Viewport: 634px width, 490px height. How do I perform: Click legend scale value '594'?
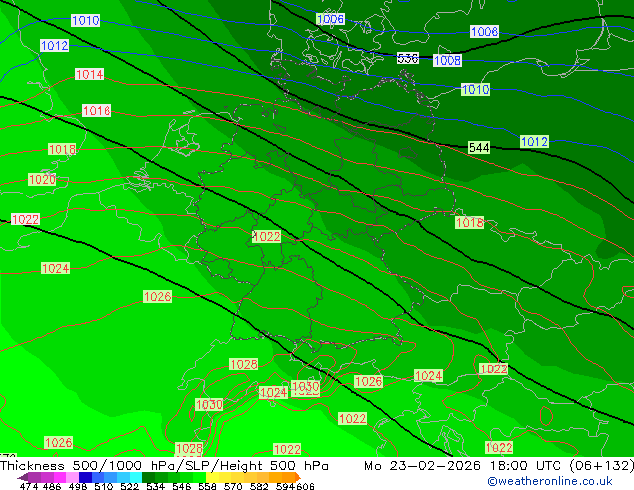coord(285,486)
